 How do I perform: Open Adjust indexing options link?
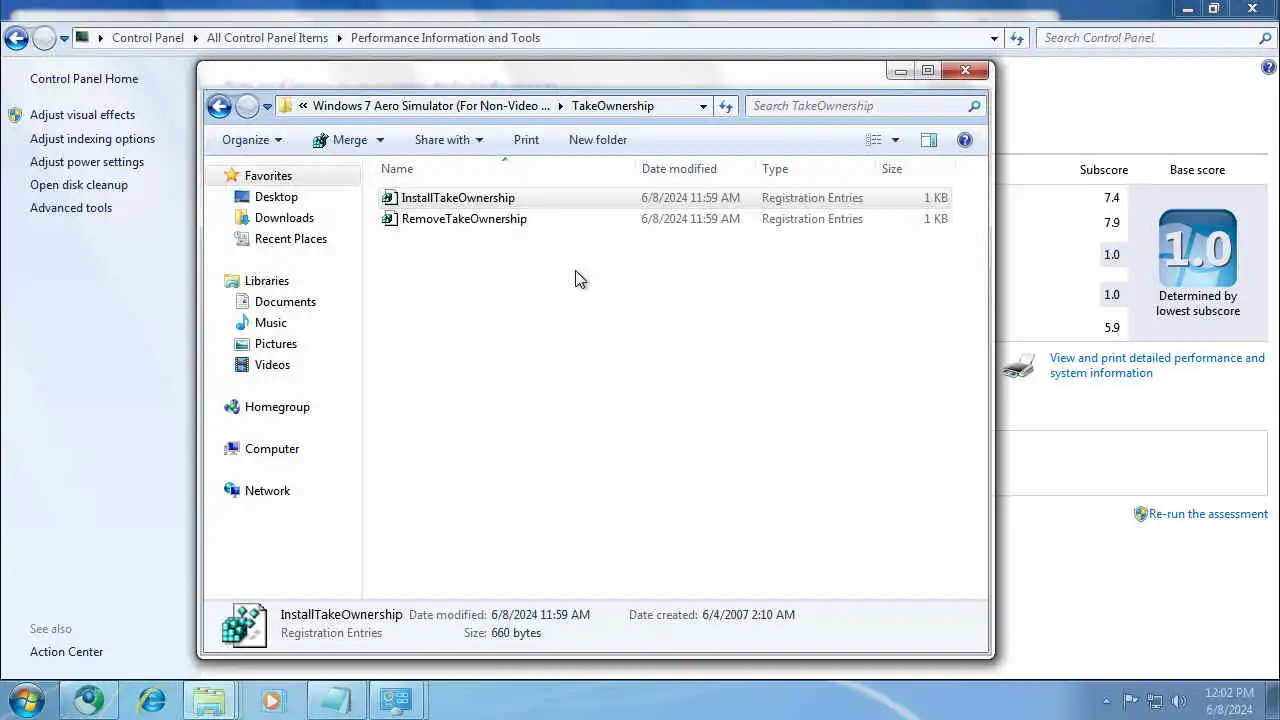[x=92, y=139]
